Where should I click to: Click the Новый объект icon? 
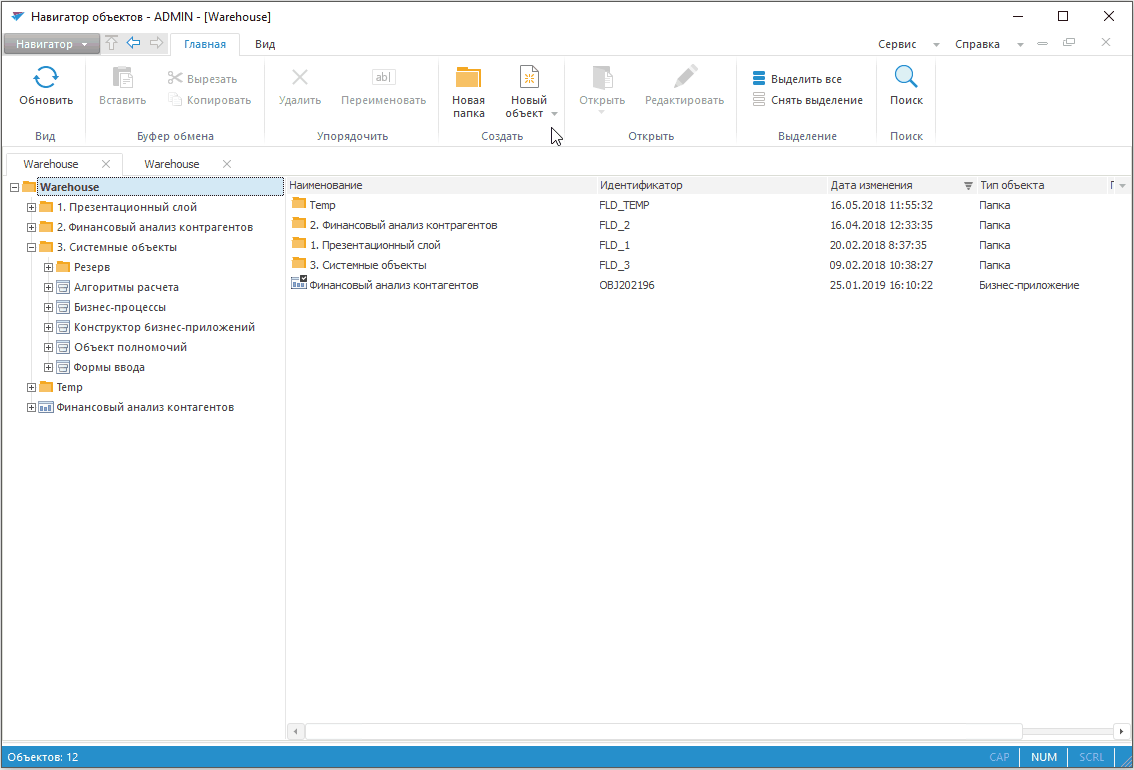point(529,77)
